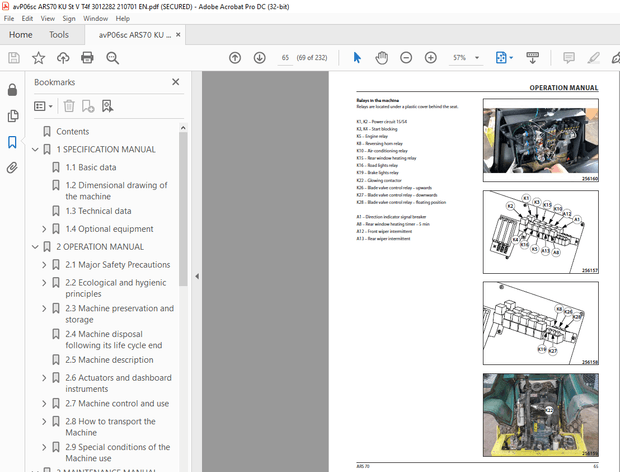Zoom out with minus icon

(406, 58)
